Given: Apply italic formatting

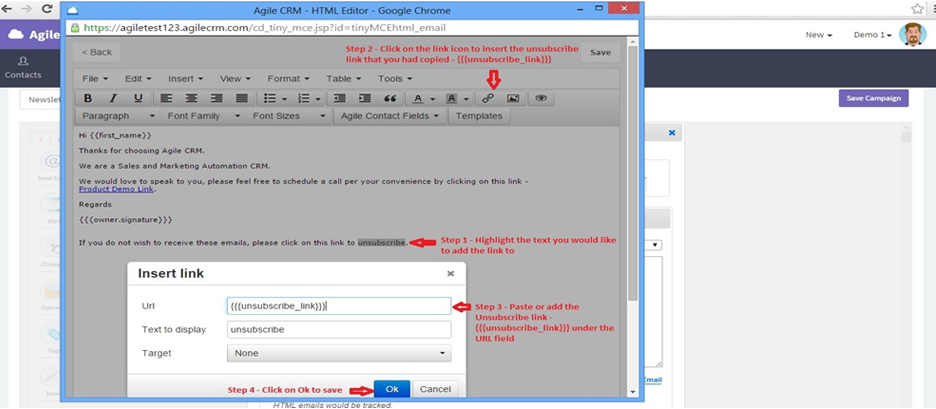Looking at the screenshot, I should click(x=113, y=99).
